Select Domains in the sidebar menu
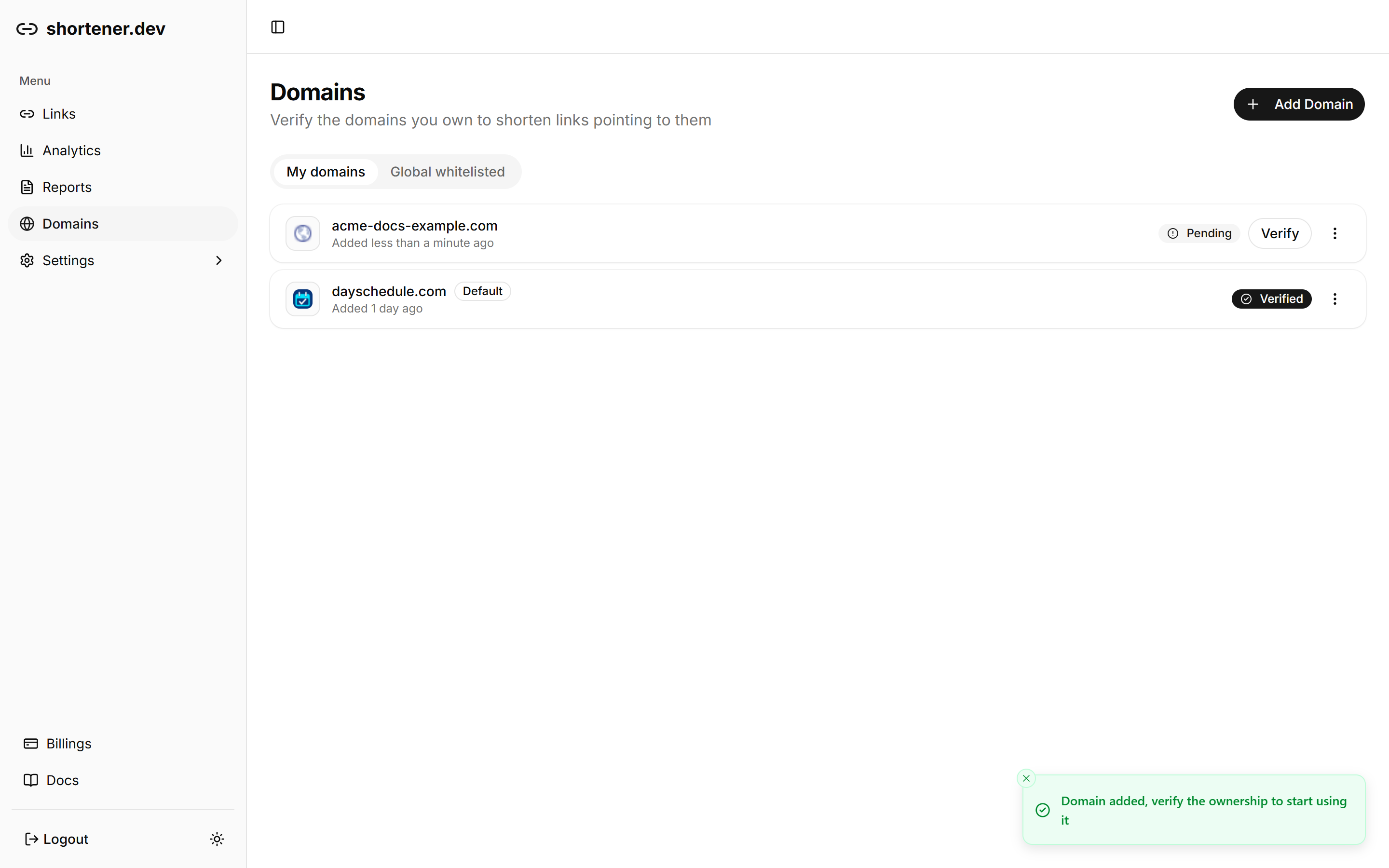Viewport: 1389px width, 868px height. click(x=123, y=224)
